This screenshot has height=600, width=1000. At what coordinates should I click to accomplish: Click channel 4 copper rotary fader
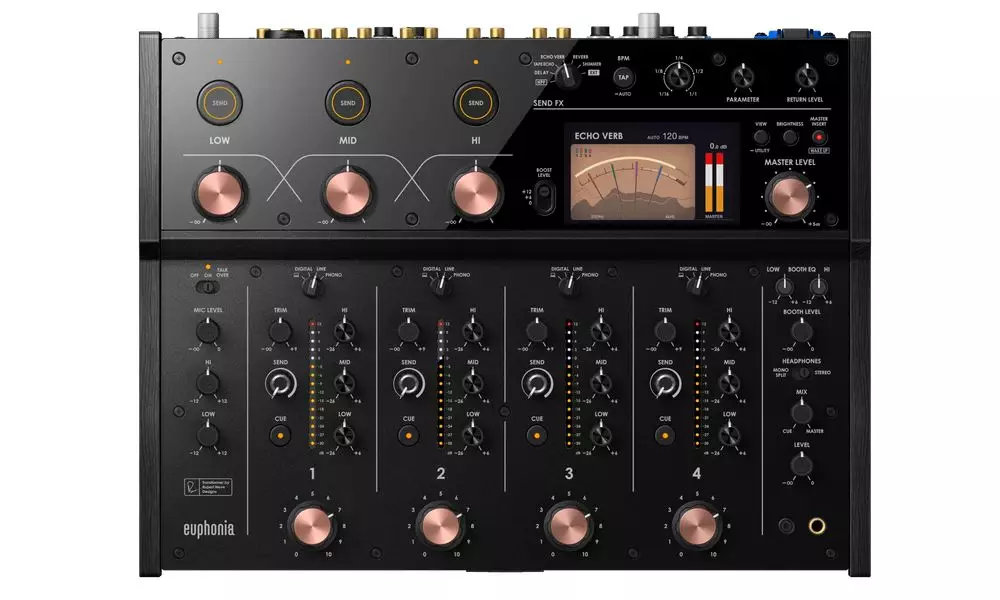697,526
